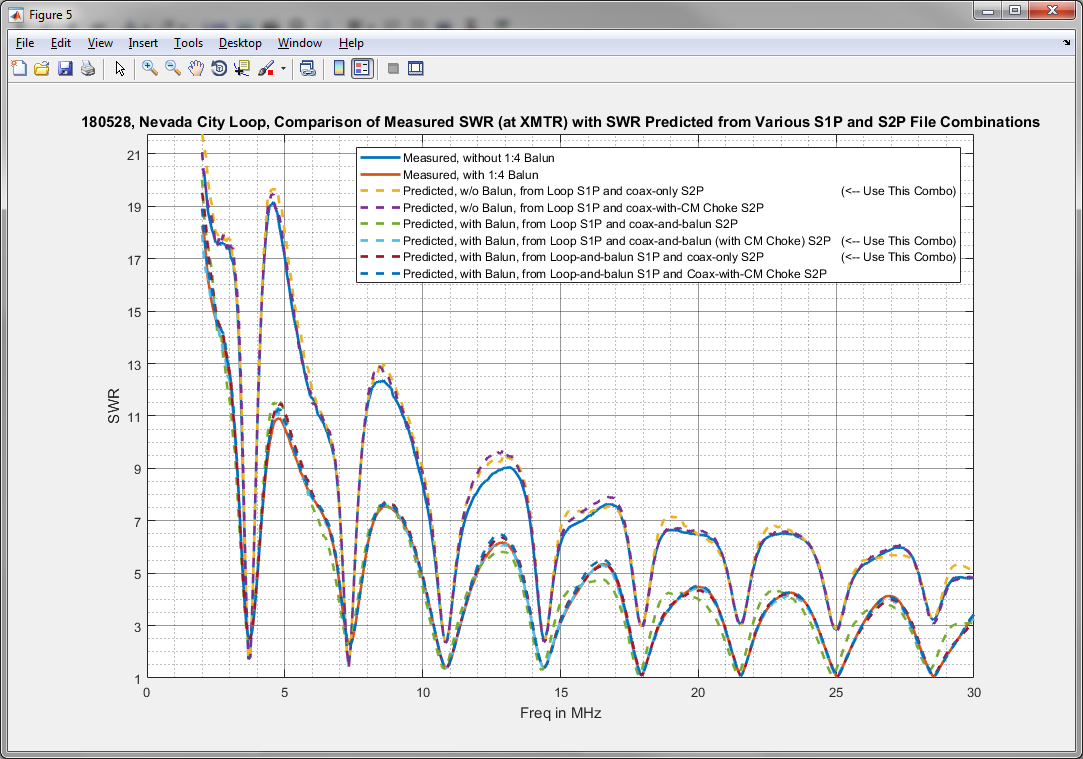Screen dimensions: 1083x759
Task: Enable the Rotate 3D tool
Action: tap(219, 68)
